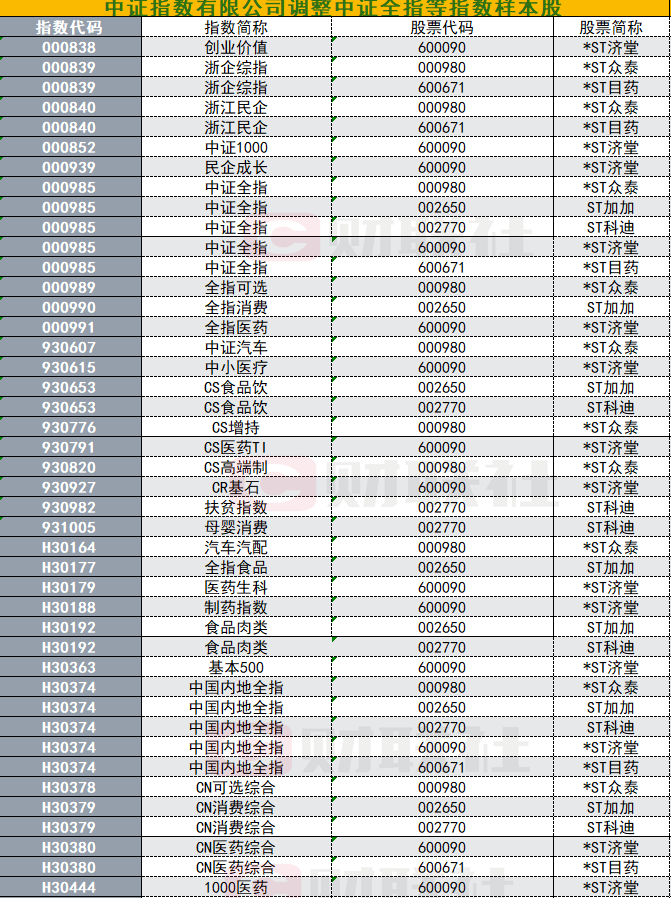
Task: Select the 指数简称 column header
Action: click(x=236, y=27)
